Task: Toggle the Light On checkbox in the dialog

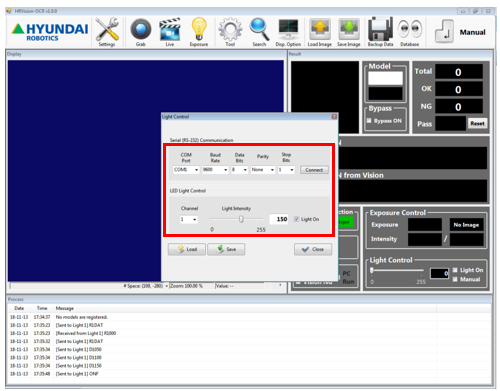Action: [x=296, y=219]
